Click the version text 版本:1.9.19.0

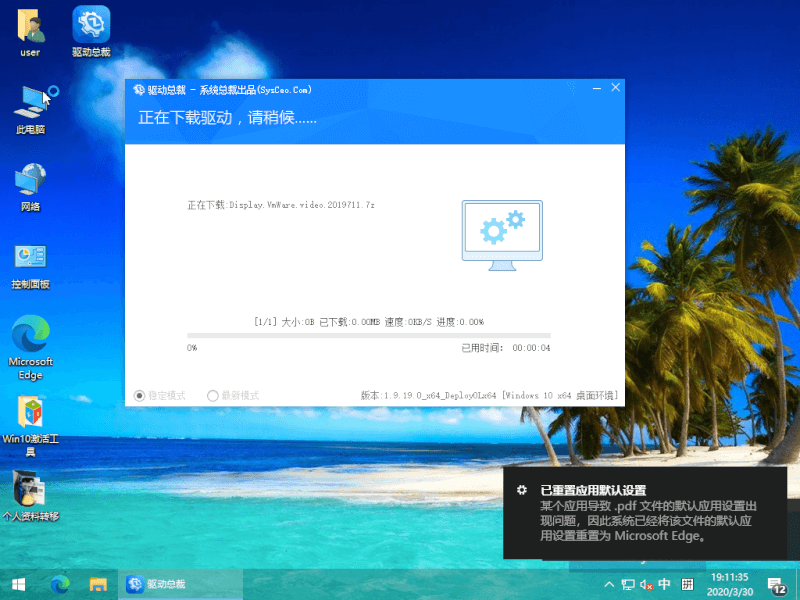click(489, 395)
